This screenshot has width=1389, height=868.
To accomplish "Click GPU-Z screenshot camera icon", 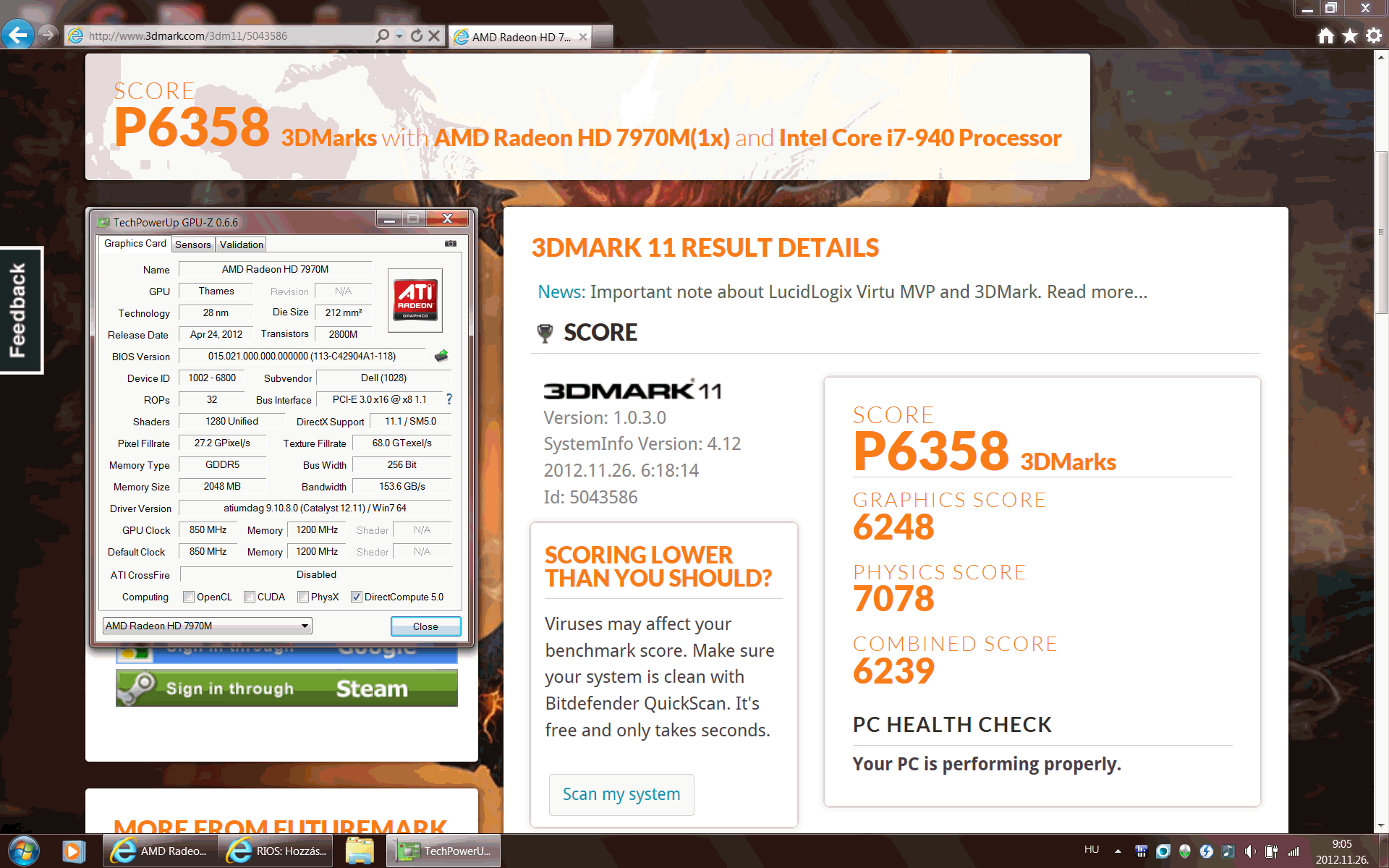I will (450, 244).
